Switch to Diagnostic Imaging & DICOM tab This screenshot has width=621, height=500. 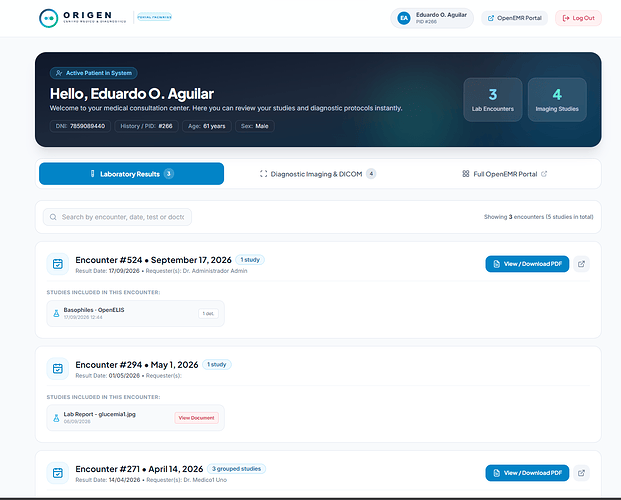point(318,174)
